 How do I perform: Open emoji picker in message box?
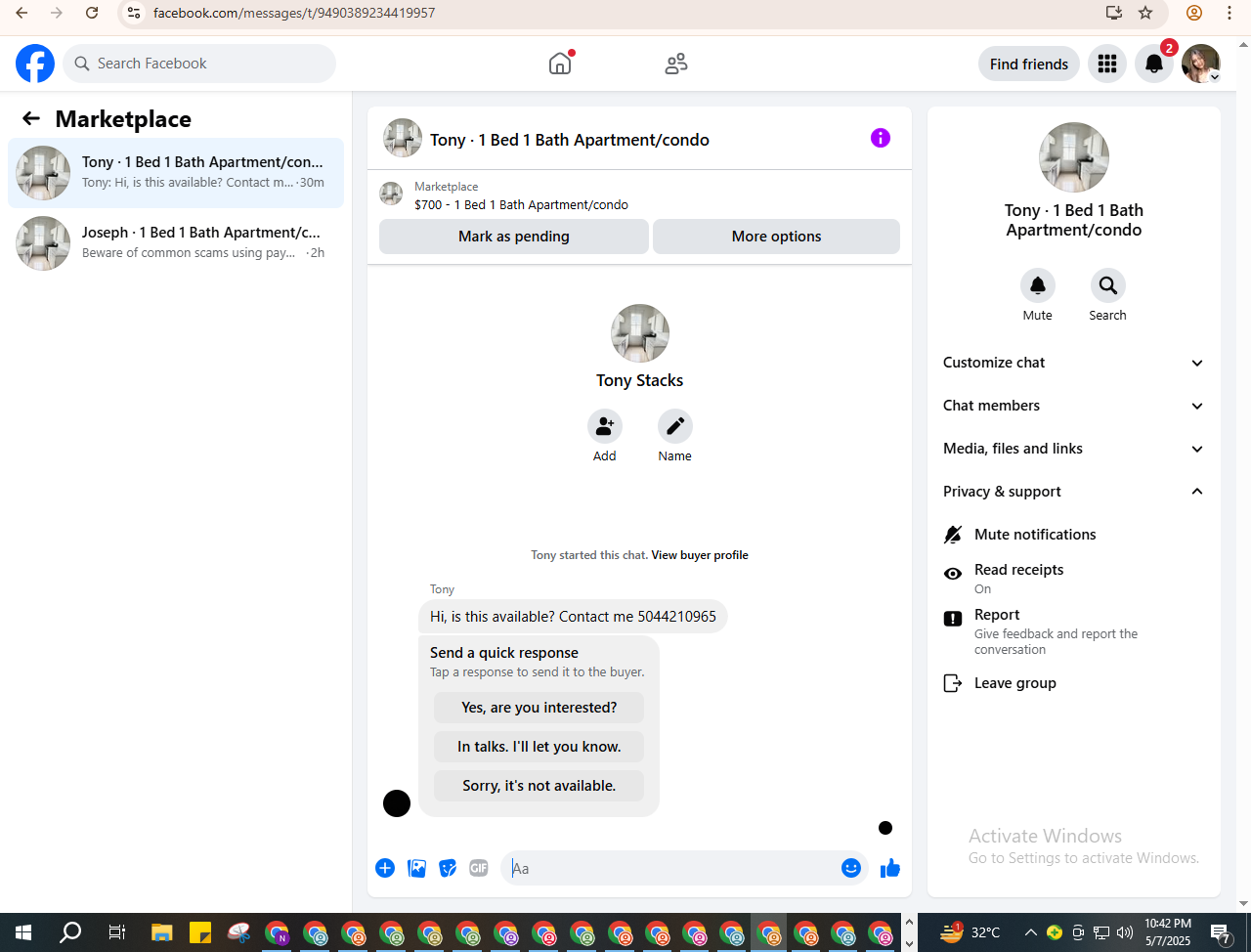[x=851, y=868]
